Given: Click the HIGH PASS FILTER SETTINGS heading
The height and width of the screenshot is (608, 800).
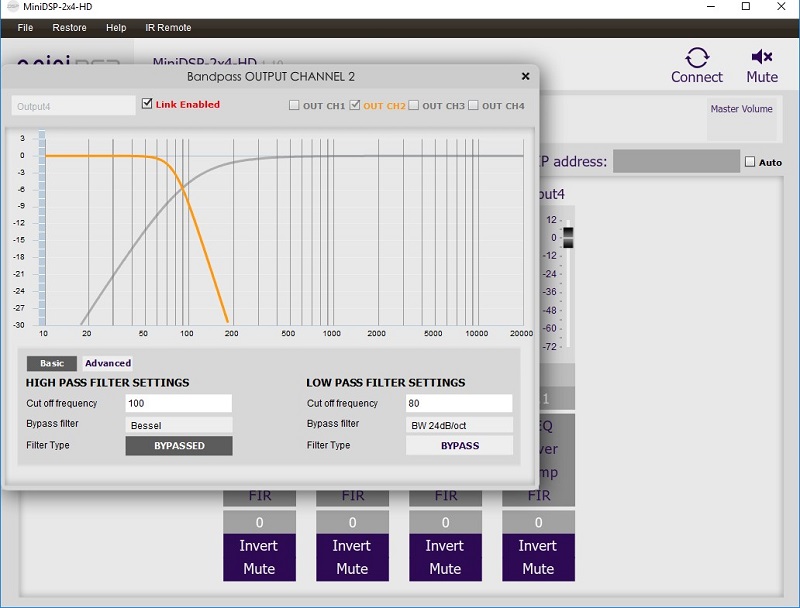Looking at the screenshot, I should pos(107,383).
